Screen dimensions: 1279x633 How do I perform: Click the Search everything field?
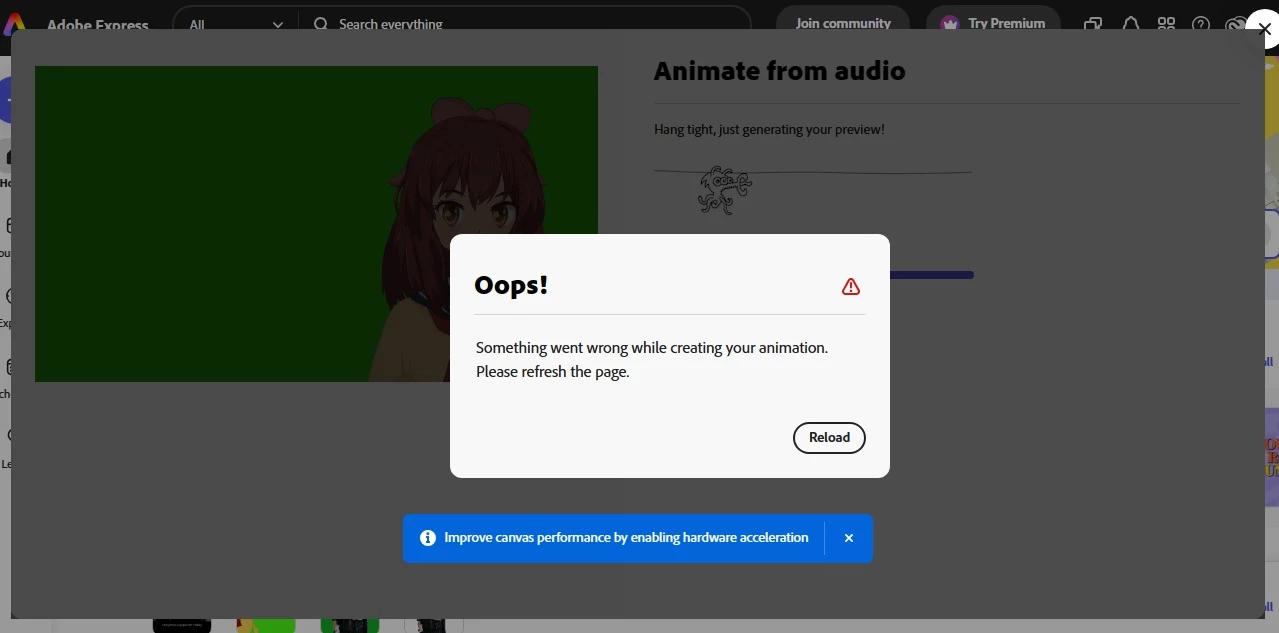pos(525,24)
